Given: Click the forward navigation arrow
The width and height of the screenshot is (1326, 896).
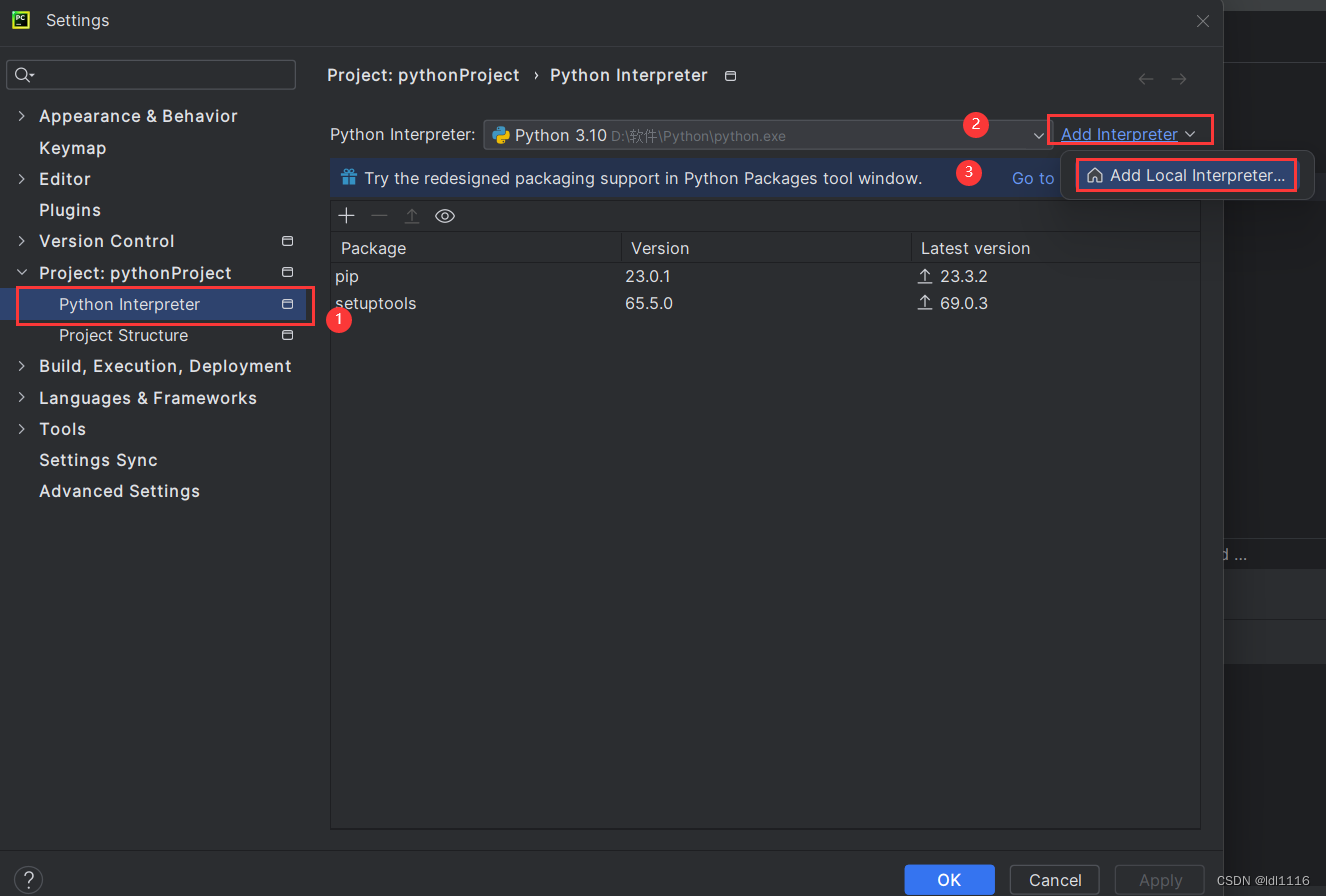Looking at the screenshot, I should pyautogui.click(x=1179, y=79).
